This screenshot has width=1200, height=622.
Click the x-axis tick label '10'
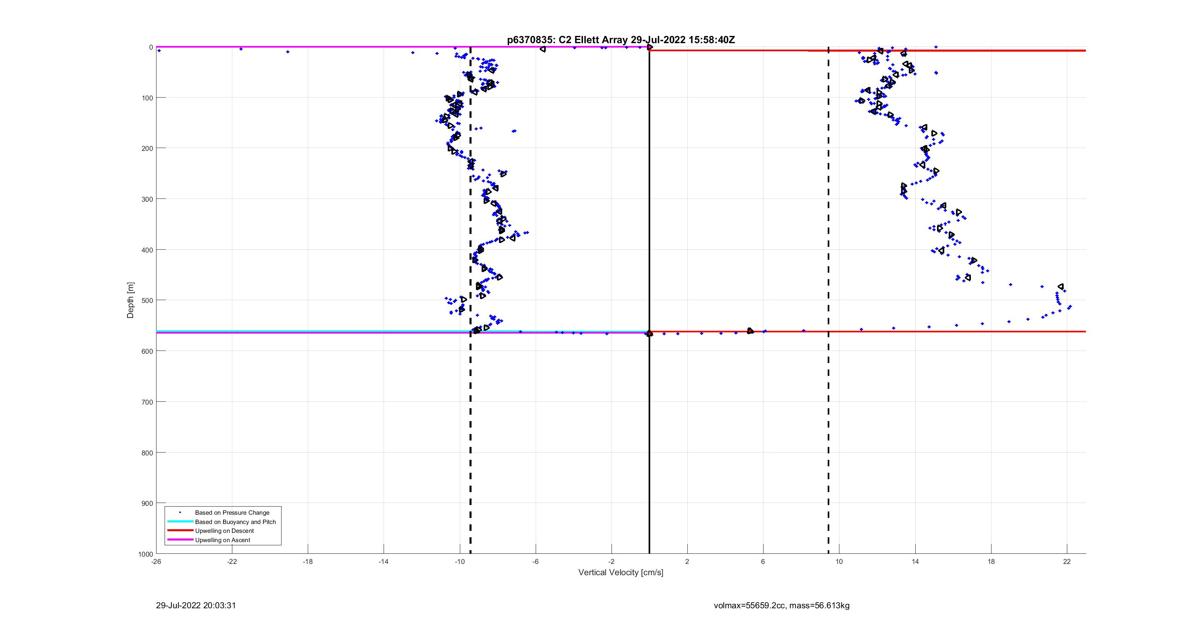[840, 562]
